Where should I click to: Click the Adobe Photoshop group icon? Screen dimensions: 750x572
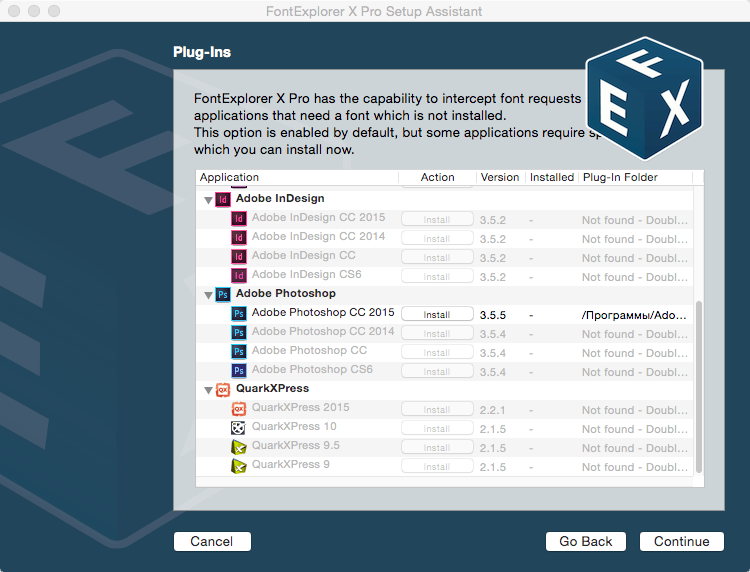(x=223, y=294)
